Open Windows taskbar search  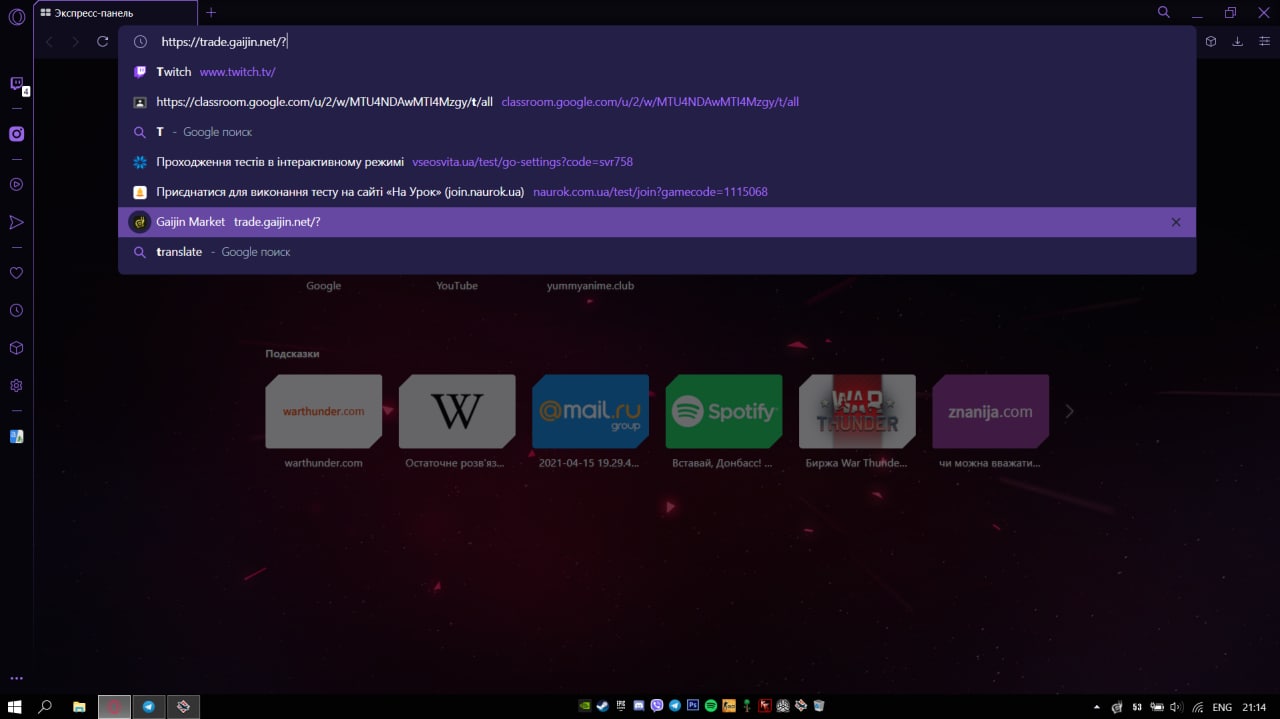[45, 706]
